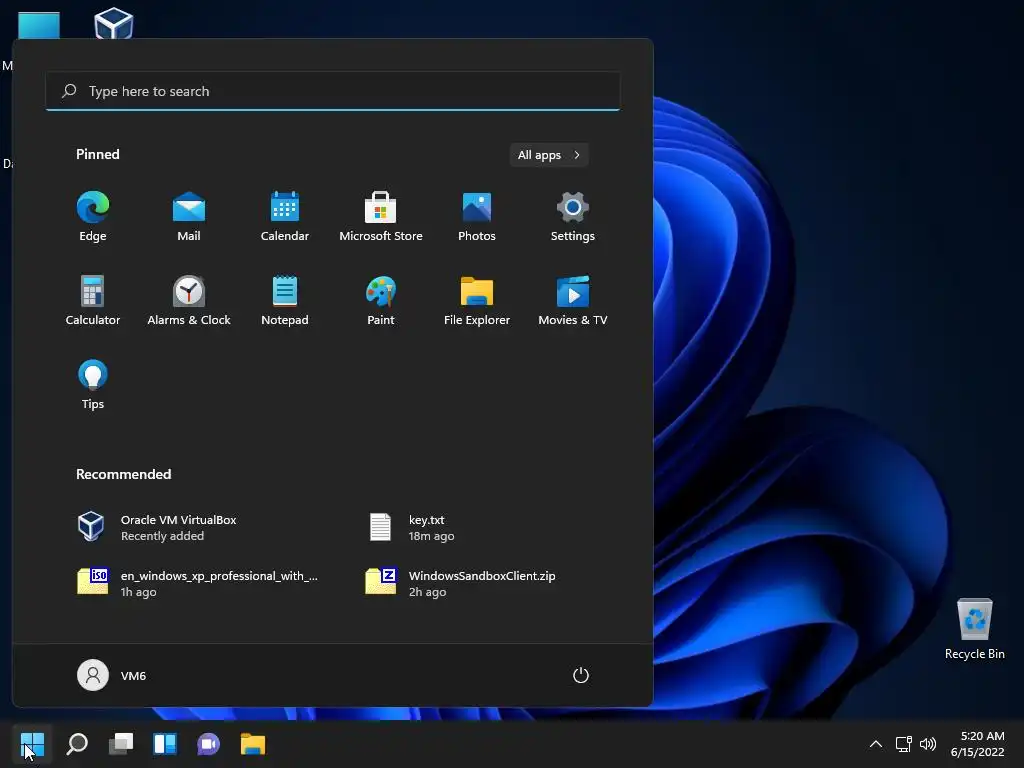
Task: Launch Notepad from Pinned
Action: click(285, 300)
